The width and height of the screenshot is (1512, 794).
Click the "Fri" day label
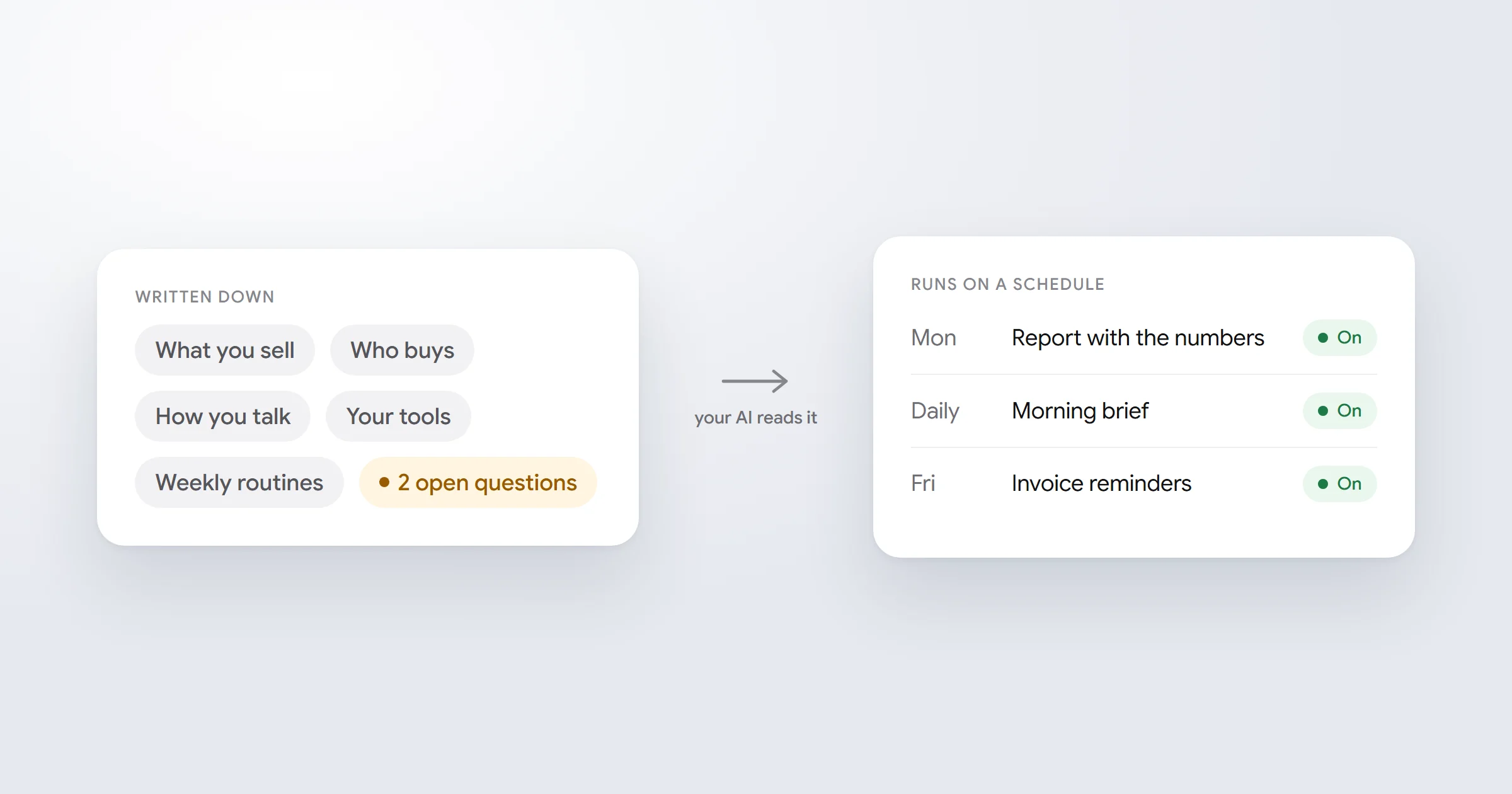point(923,484)
